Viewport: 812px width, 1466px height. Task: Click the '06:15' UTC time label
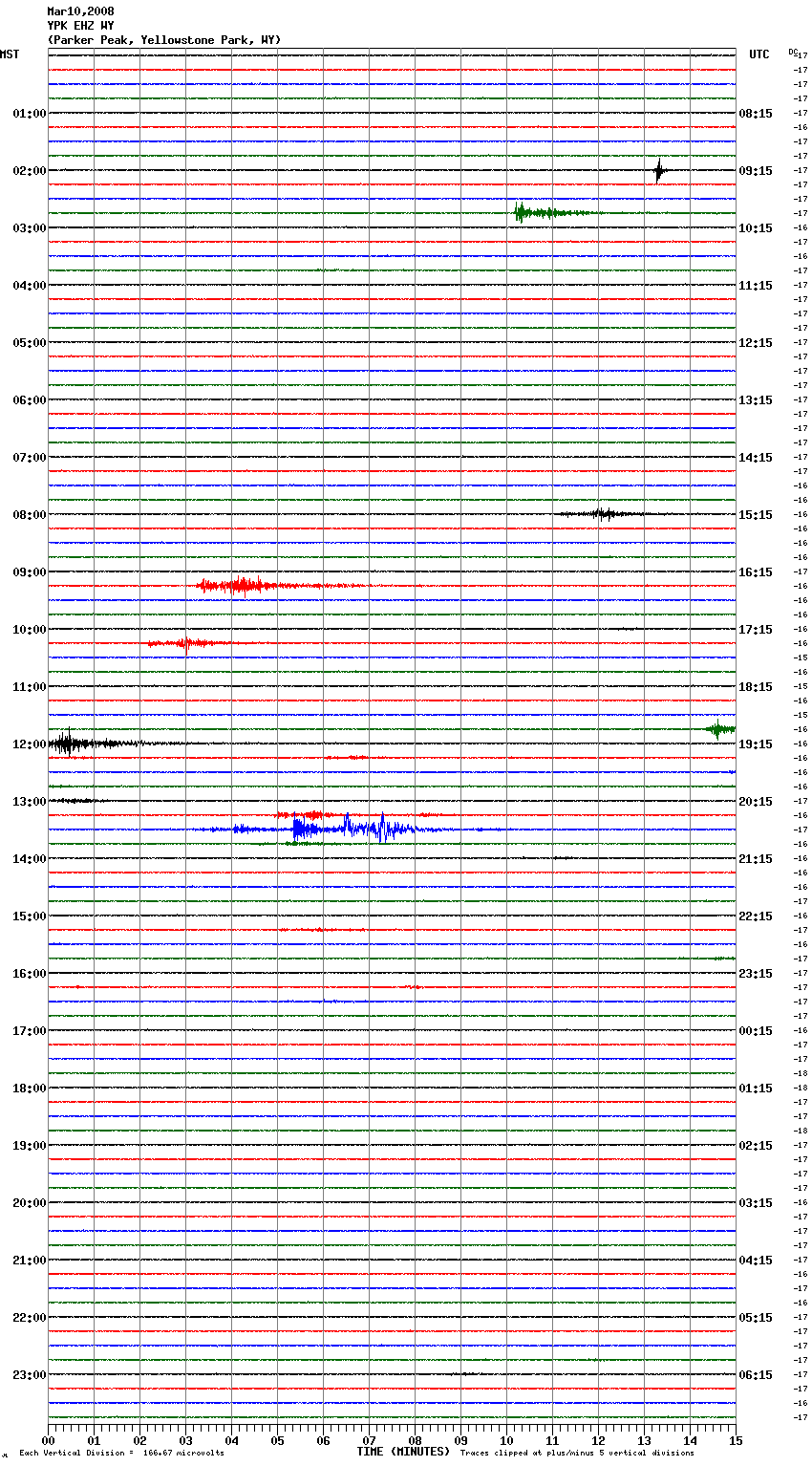(x=756, y=1375)
